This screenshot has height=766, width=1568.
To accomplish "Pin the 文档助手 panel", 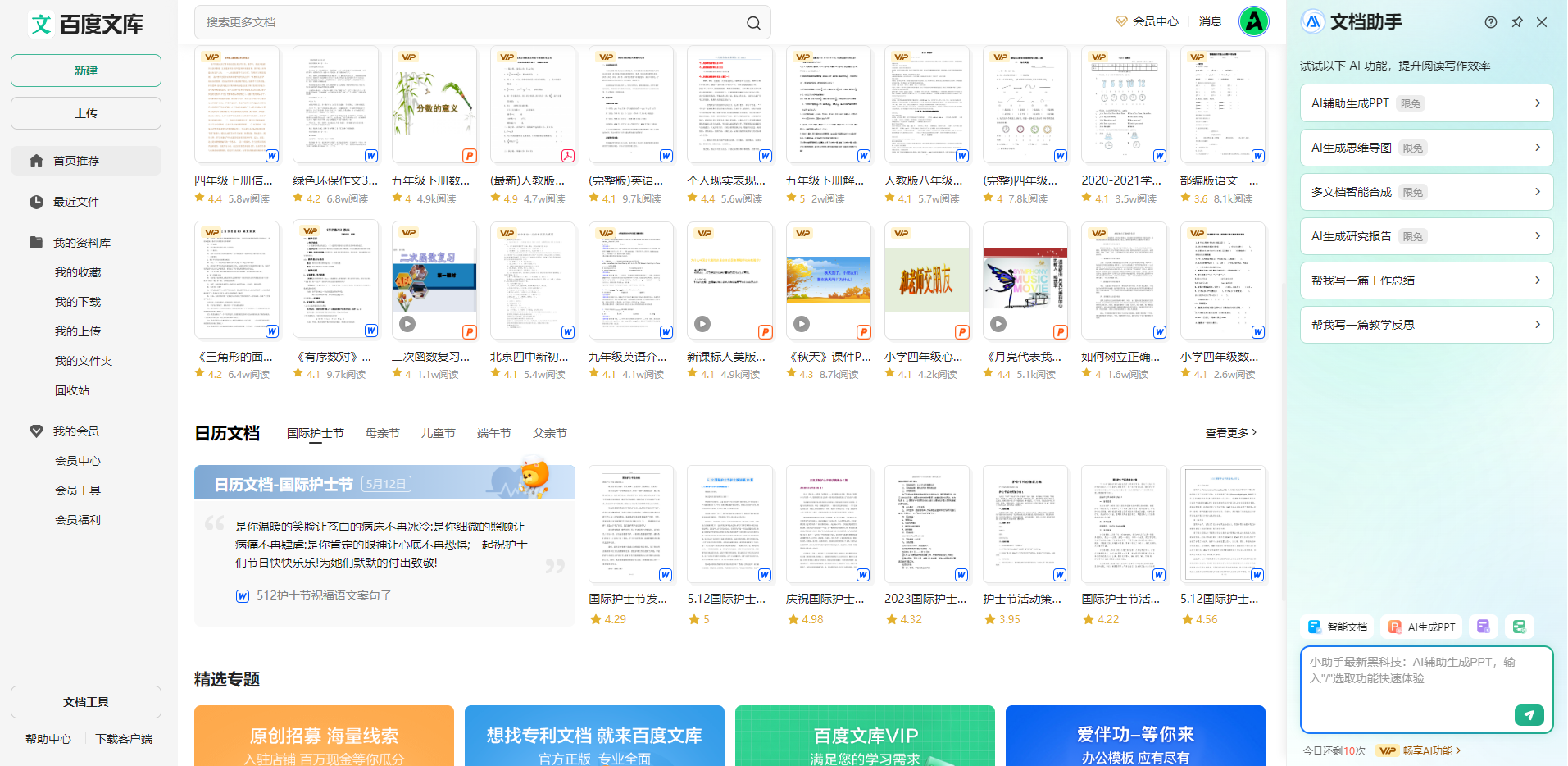I will (x=1517, y=22).
